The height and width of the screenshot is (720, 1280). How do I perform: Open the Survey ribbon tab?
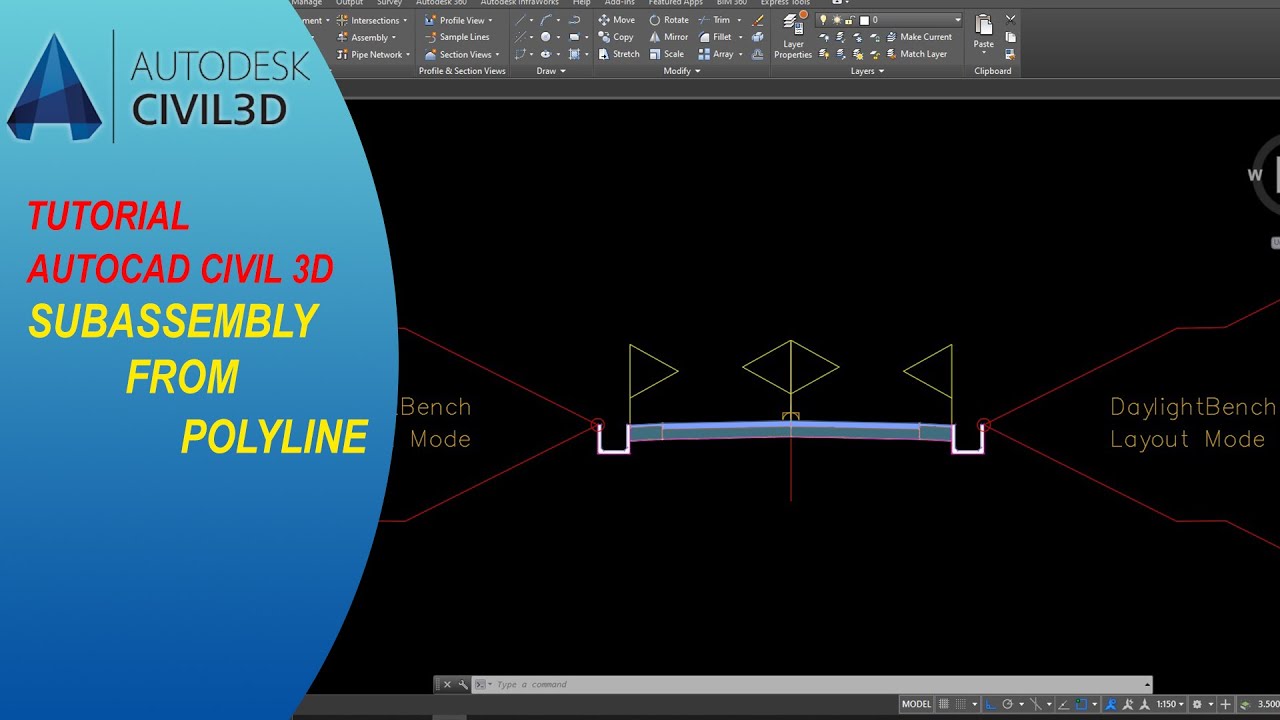[389, 3]
